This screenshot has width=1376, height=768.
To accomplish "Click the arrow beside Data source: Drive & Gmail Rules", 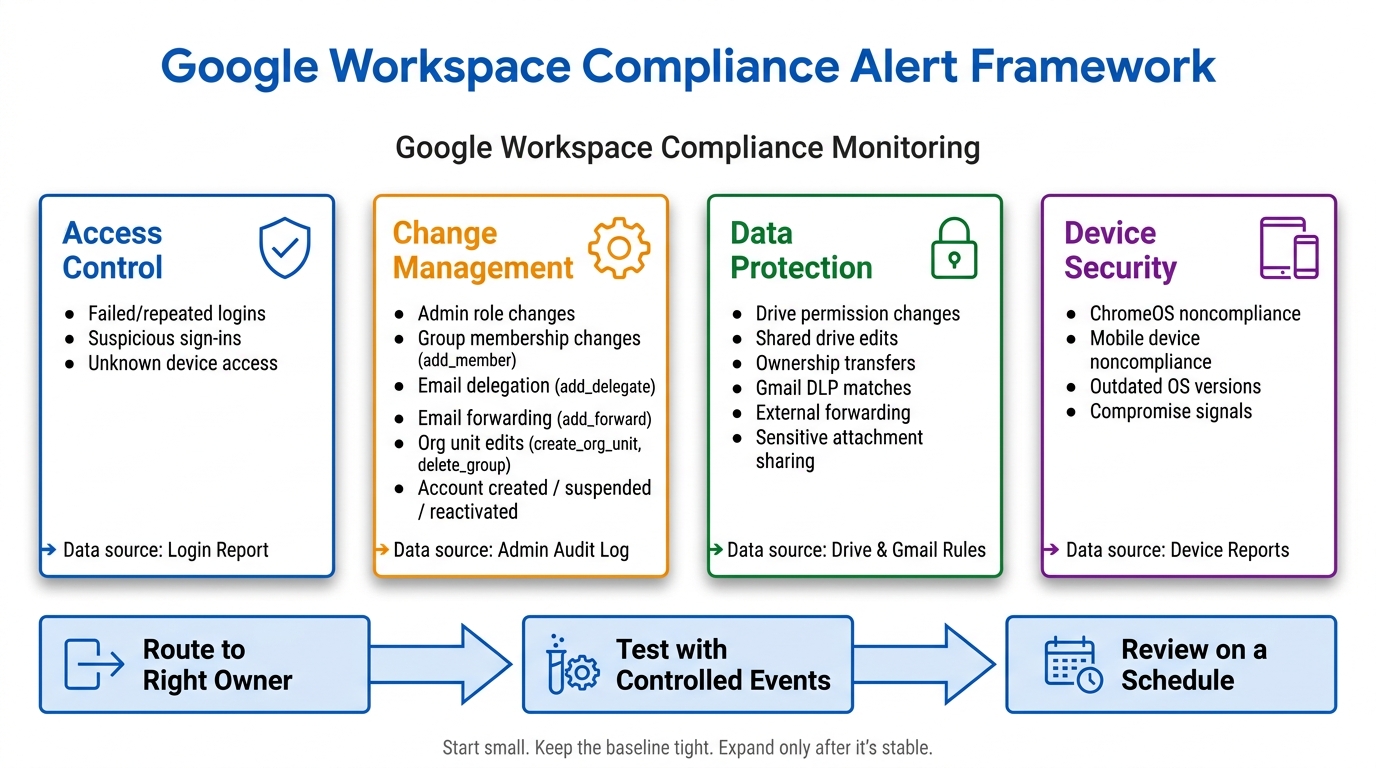I will click(x=715, y=550).
